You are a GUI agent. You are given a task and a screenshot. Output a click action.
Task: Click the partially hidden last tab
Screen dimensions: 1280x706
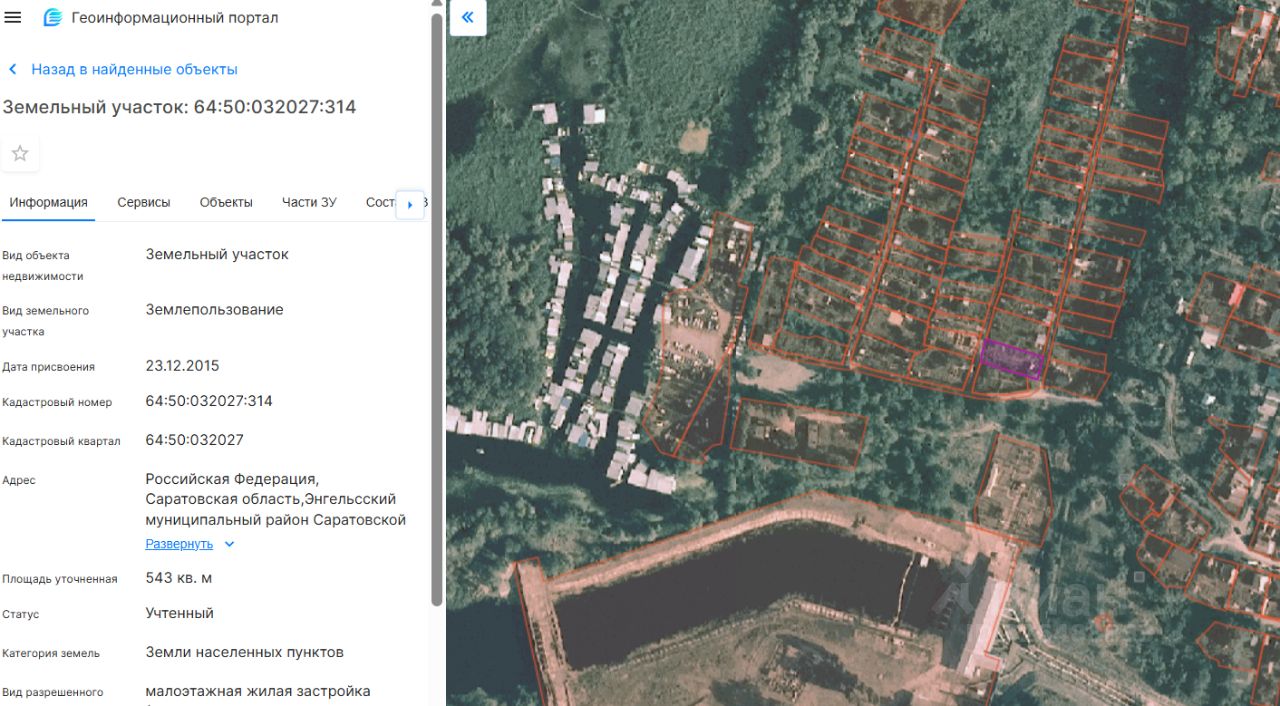click(x=380, y=202)
